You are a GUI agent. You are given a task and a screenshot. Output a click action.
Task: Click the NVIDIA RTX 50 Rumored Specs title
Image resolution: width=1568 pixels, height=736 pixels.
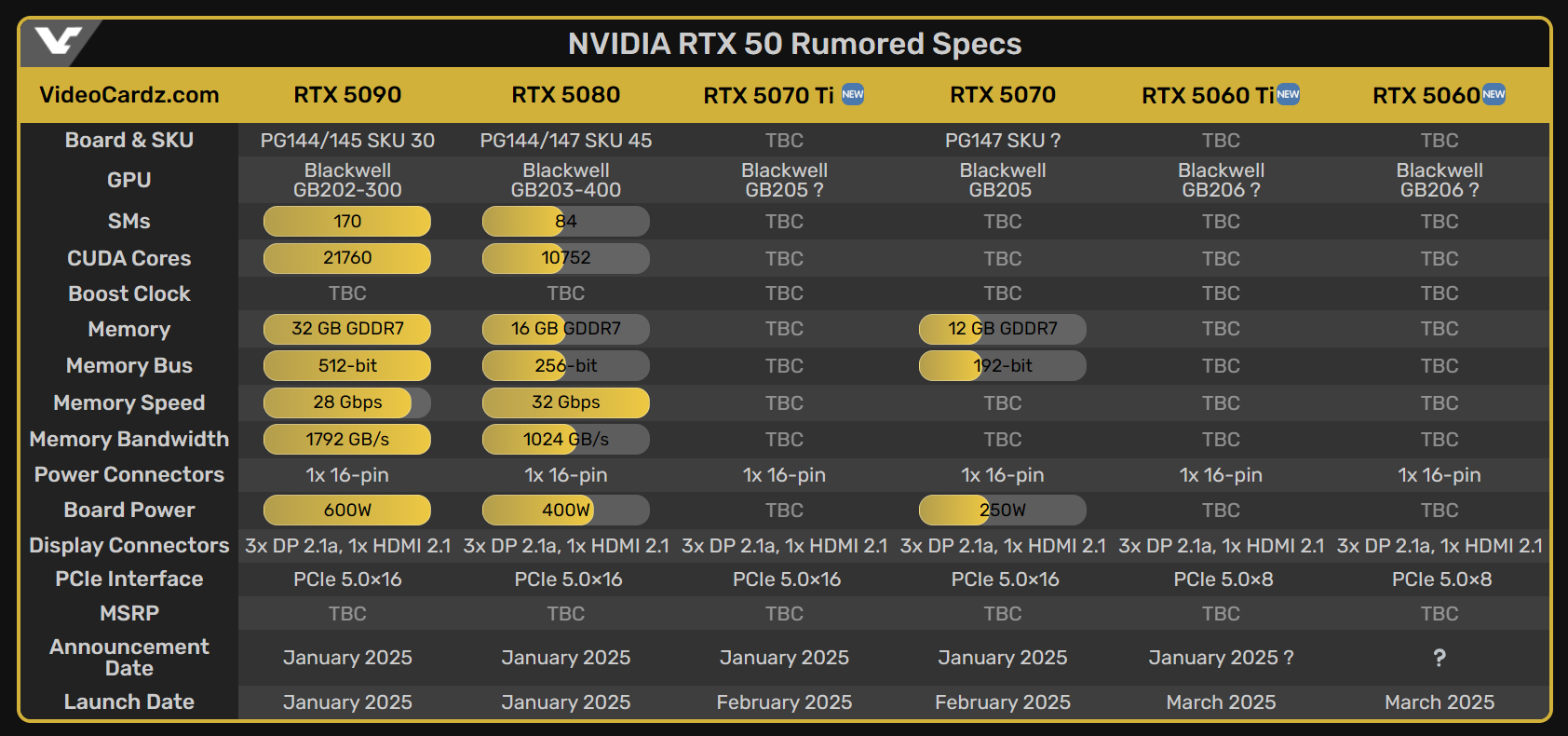[794, 44]
